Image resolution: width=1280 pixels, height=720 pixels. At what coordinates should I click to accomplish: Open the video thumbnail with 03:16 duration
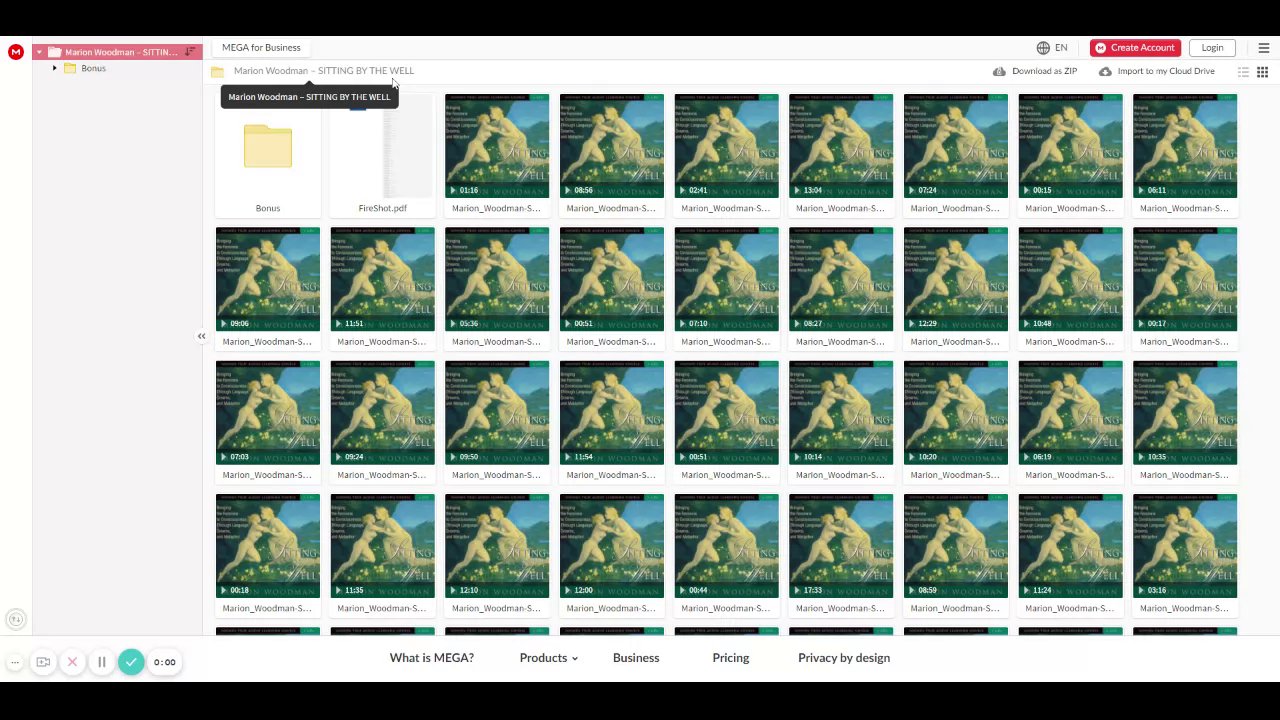[x=1185, y=553]
